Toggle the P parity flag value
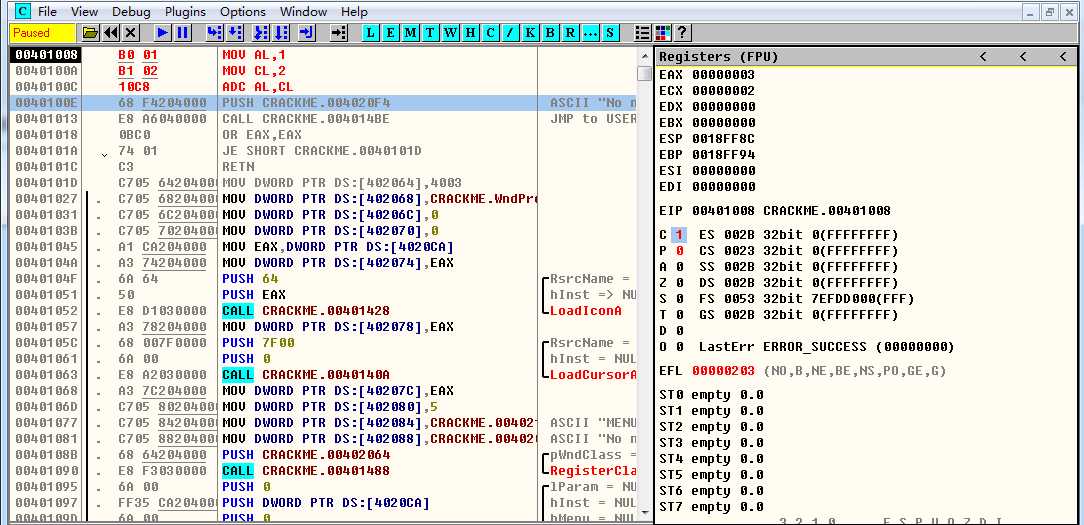This screenshot has height=525, width=1084. [678, 251]
